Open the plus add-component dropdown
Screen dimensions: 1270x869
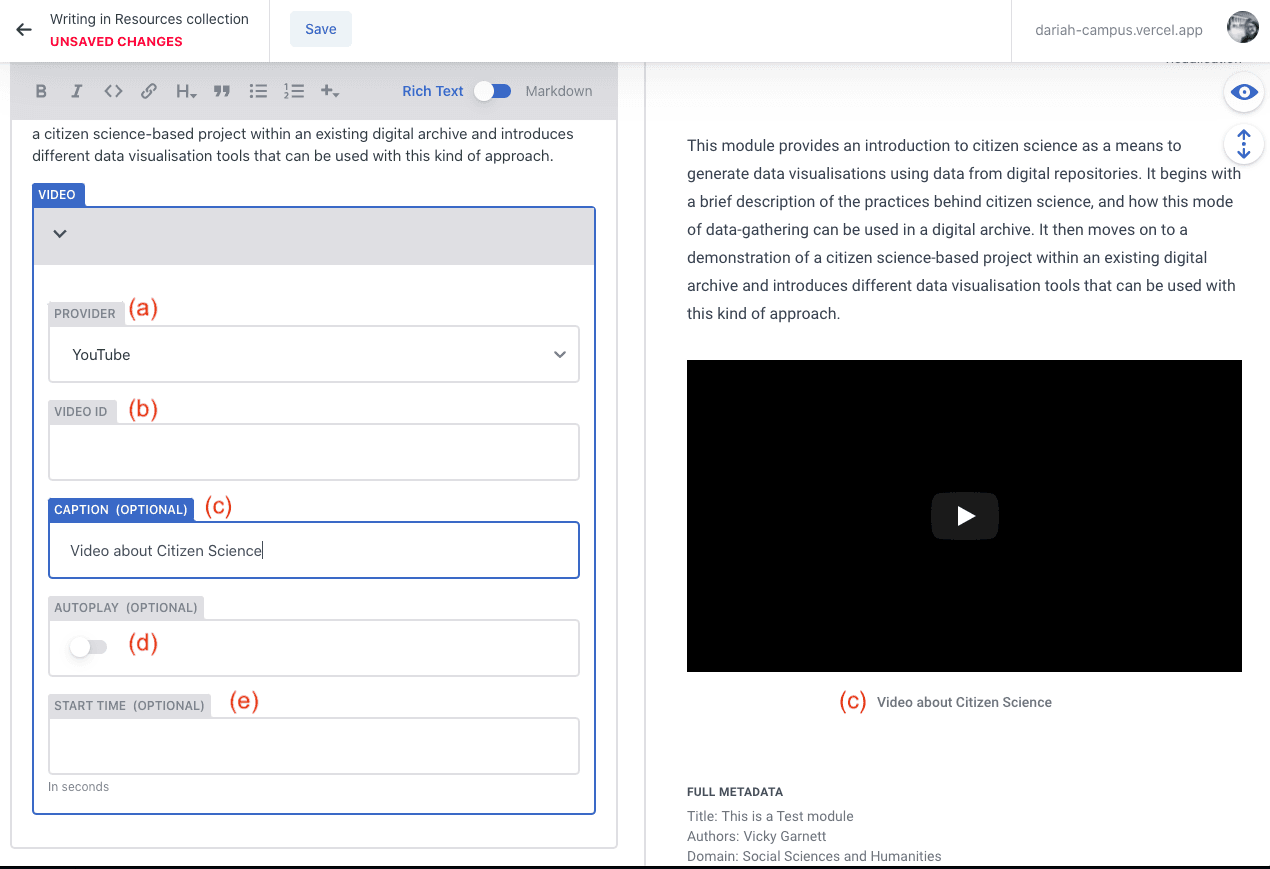330,91
